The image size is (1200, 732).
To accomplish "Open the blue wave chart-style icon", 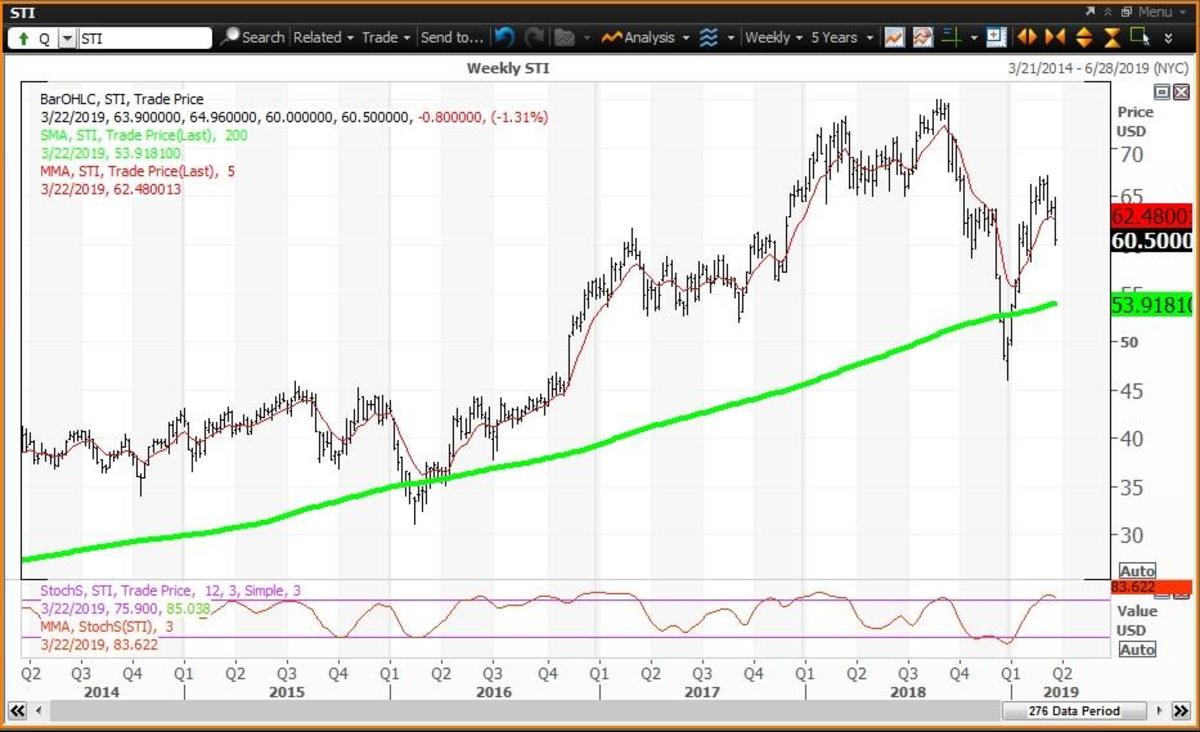I will [708, 38].
